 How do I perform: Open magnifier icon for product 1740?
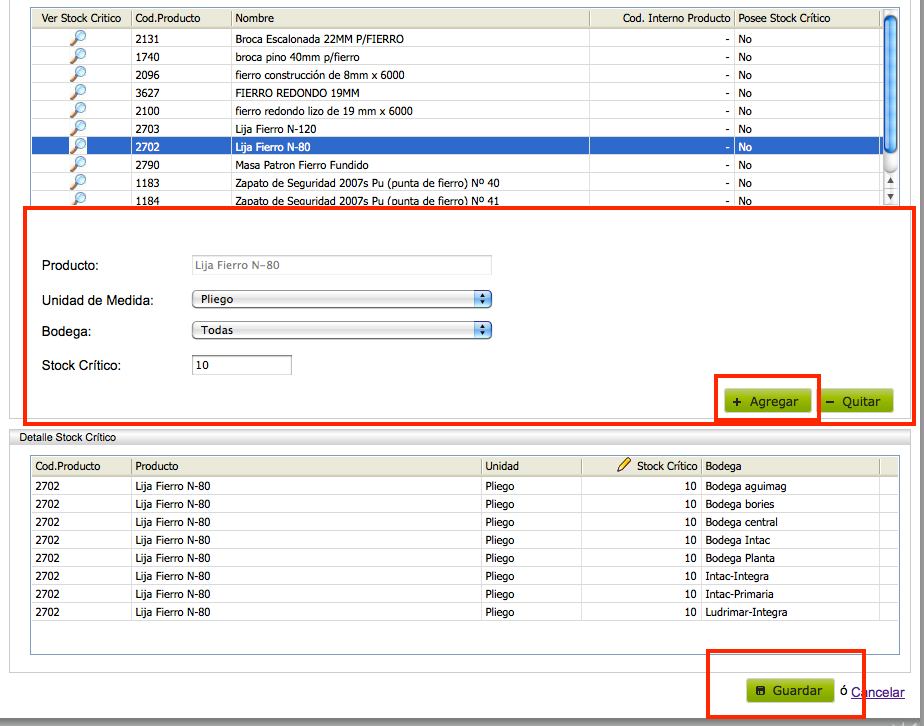point(78,57)
